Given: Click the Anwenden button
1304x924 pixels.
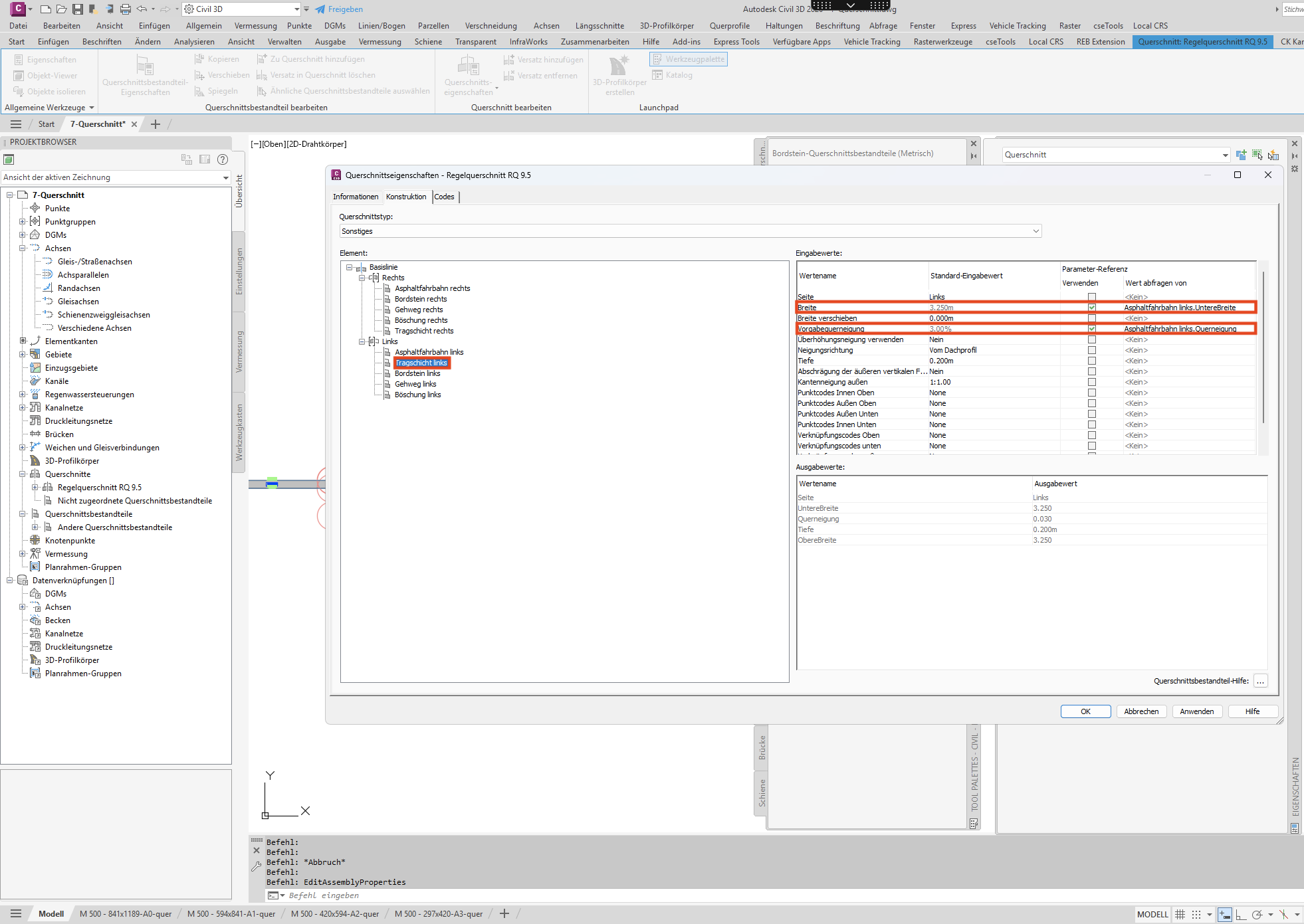Looking at the screenshot, I should coord(1196,711).
